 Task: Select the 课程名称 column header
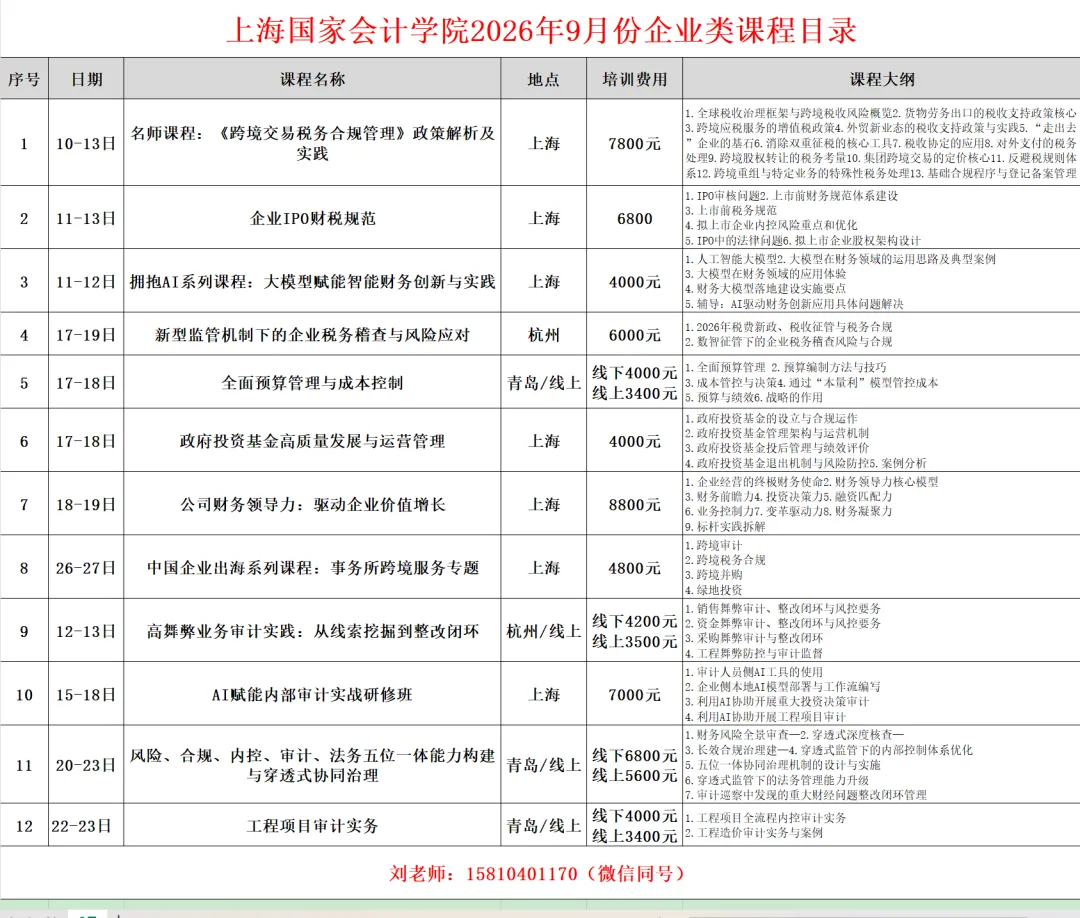(x=312, y=79)
